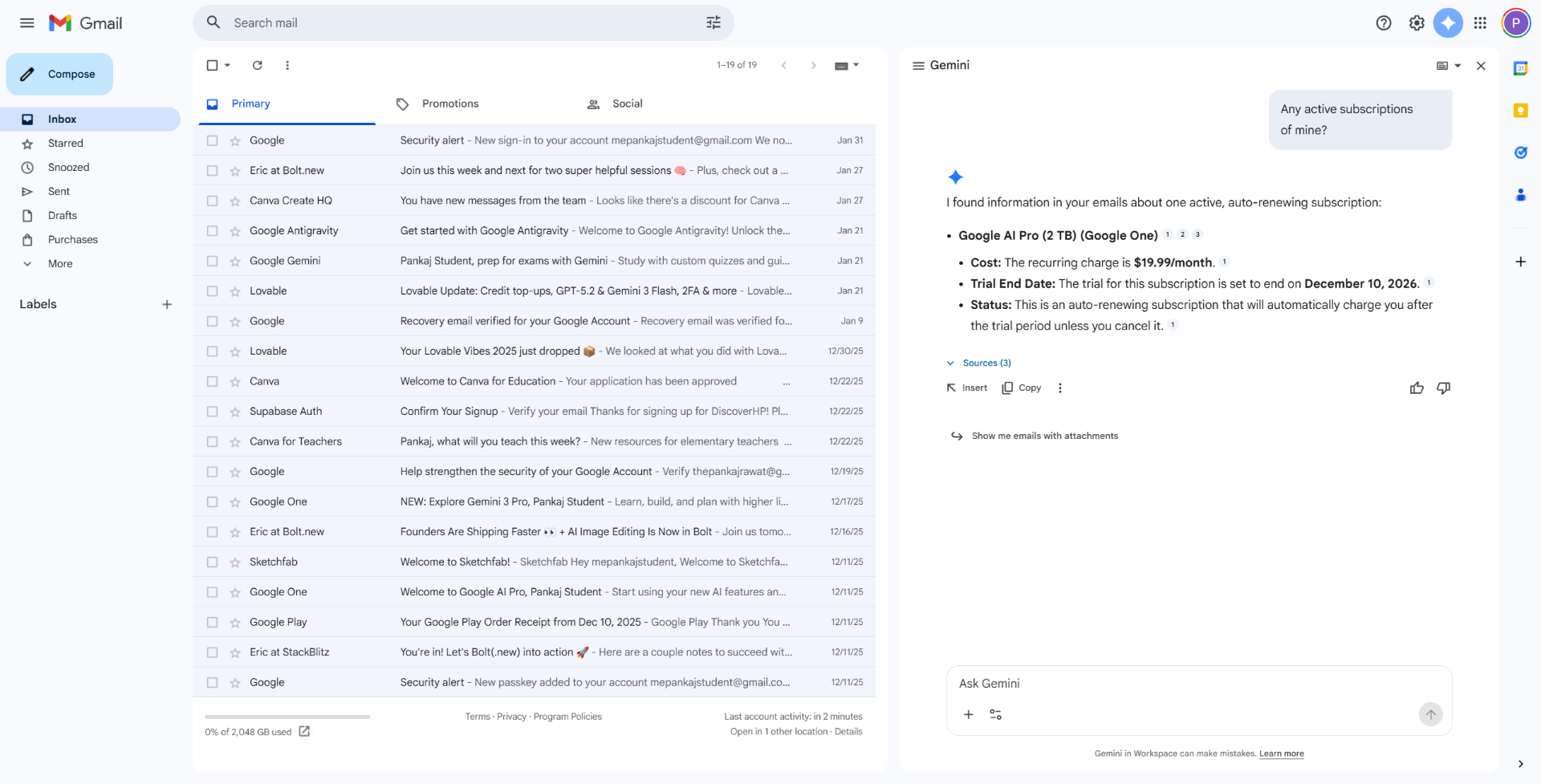Viewport: 1541px width, 784px height.
Task: Collapse the Sources (3) section
Action: 978,363
